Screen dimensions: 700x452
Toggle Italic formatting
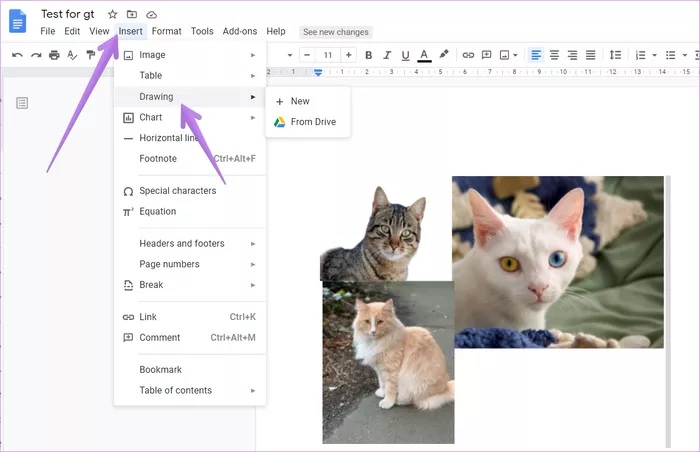tap(387, 55)
